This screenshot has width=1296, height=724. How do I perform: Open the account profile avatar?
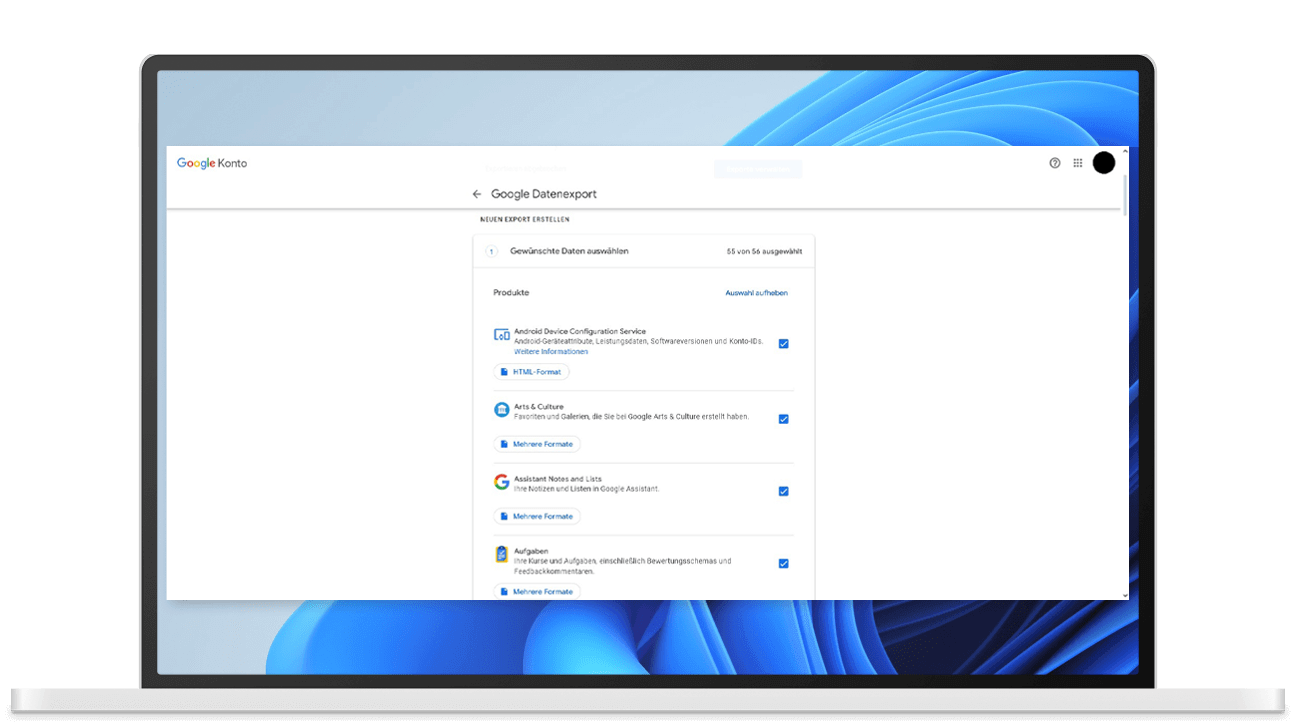[x=1104, y=163]
